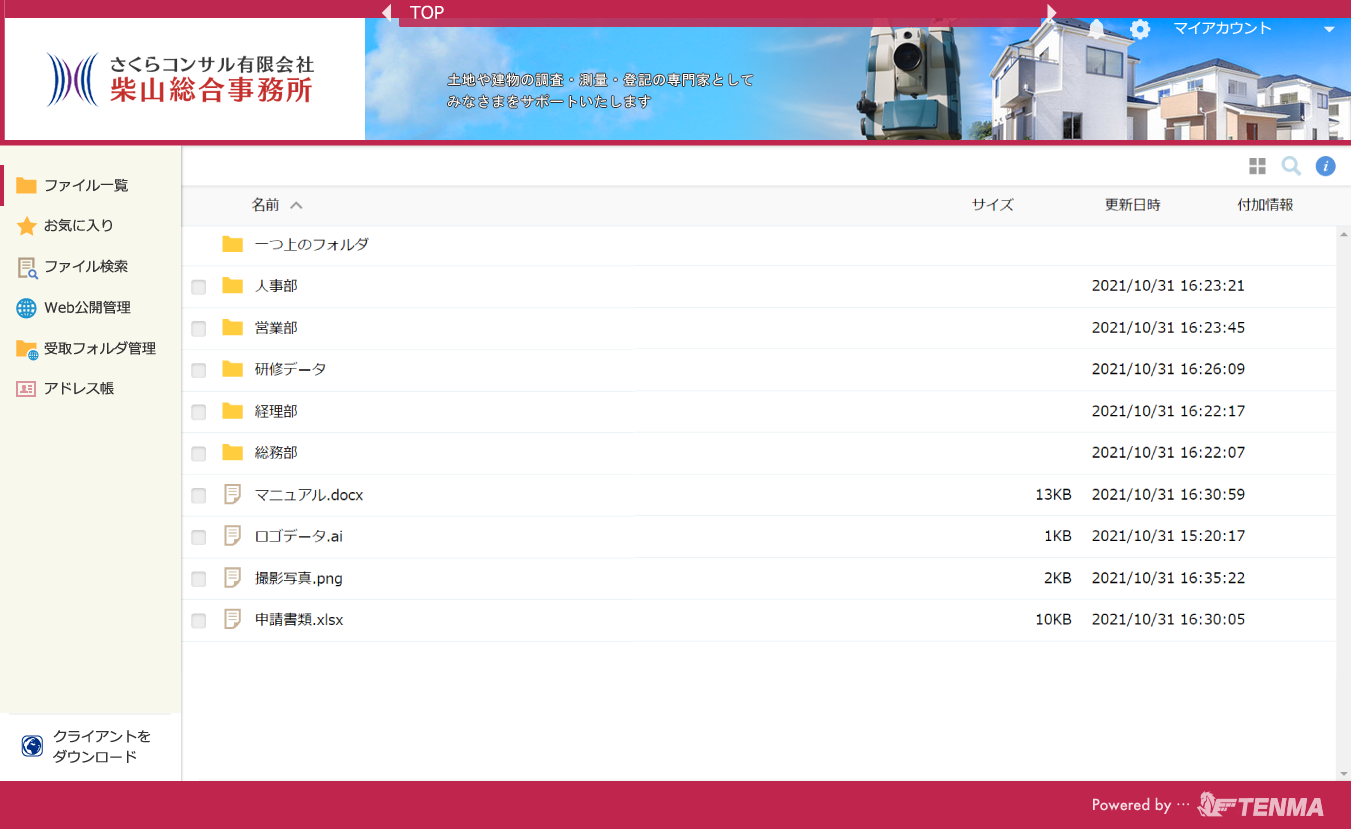
Task: Open アドレス帳 address book
Action: [78, 388]
